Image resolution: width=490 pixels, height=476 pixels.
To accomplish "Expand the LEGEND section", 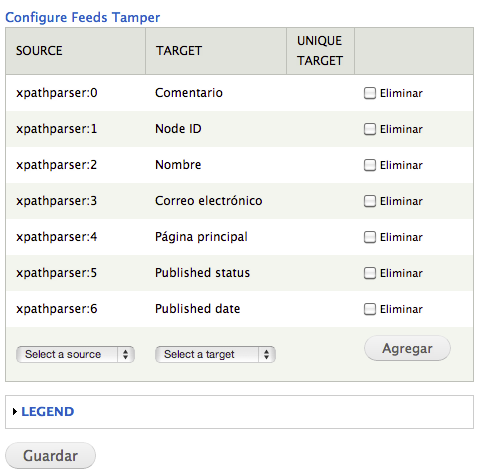I will [x=47, y=412].
